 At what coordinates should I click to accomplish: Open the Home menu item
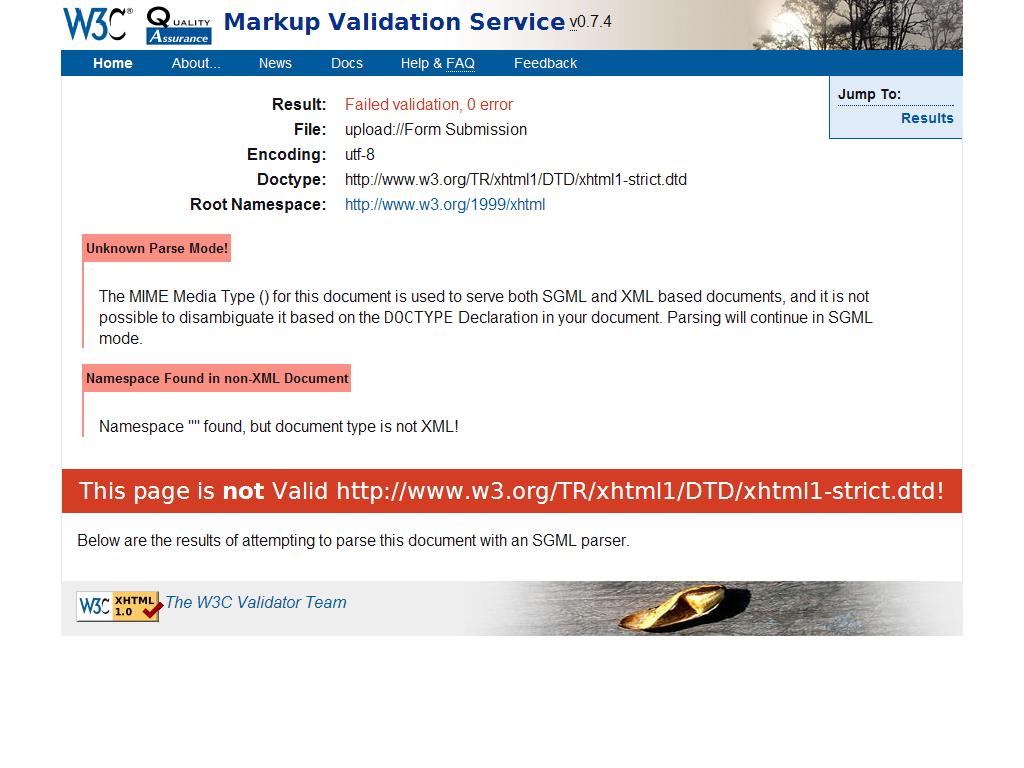[x=112, y=63]
